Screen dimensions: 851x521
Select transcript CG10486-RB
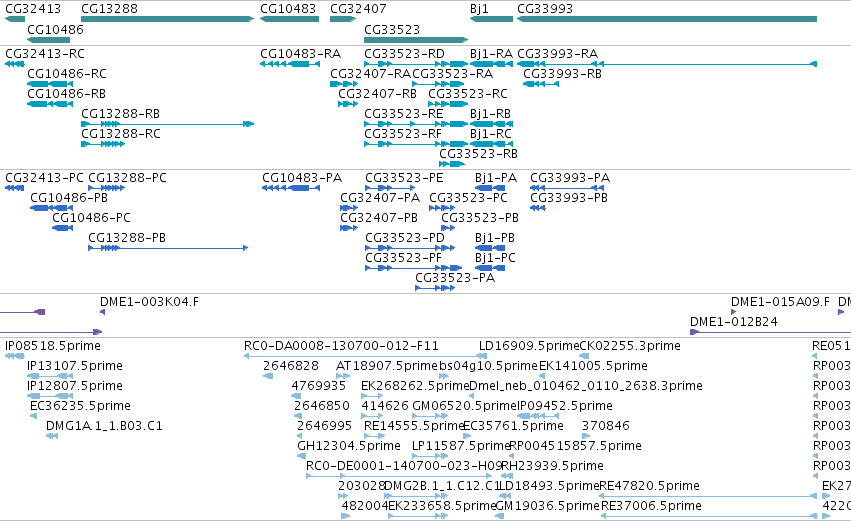coord(67,94)
